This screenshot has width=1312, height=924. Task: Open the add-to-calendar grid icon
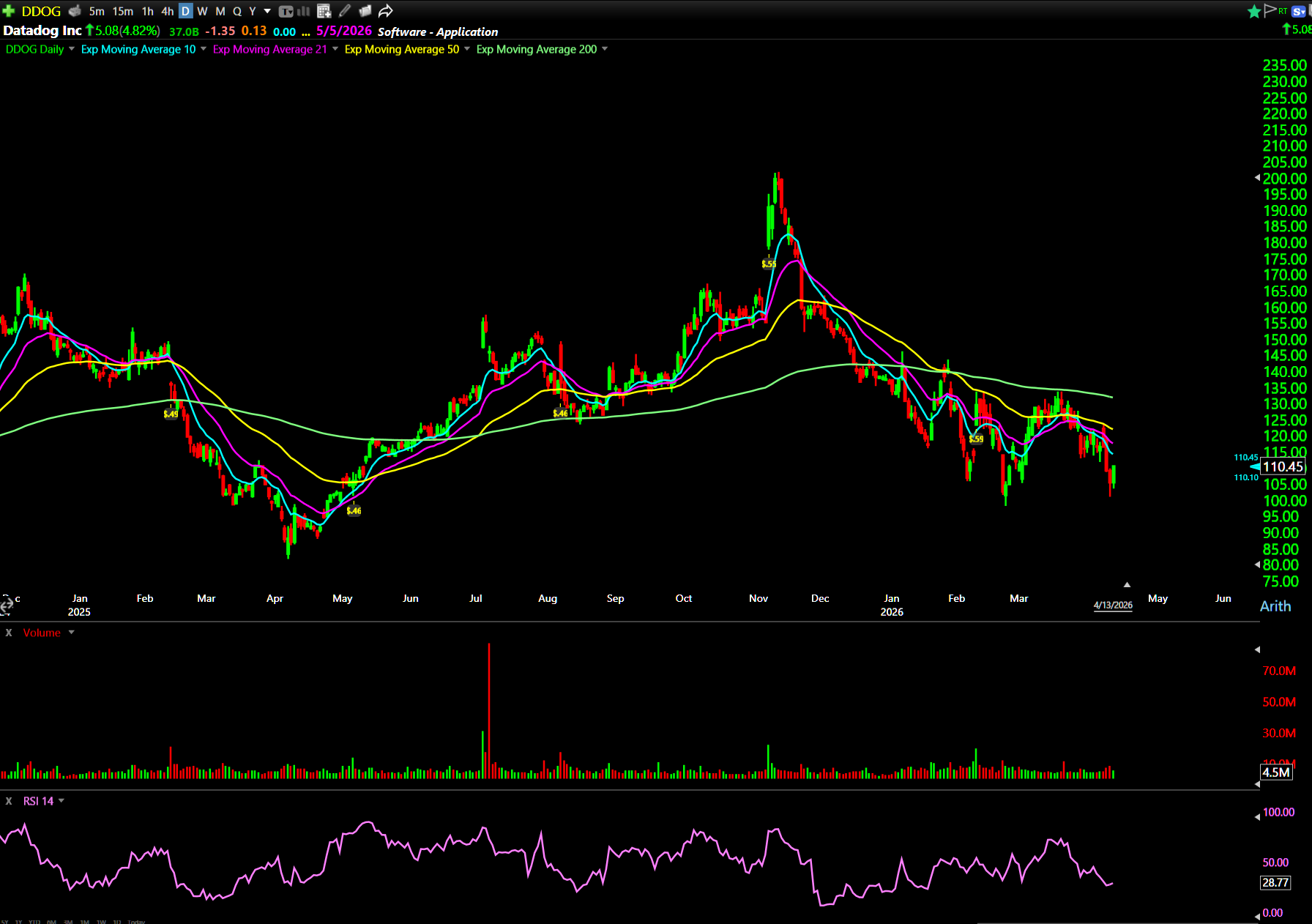point(324,11)
